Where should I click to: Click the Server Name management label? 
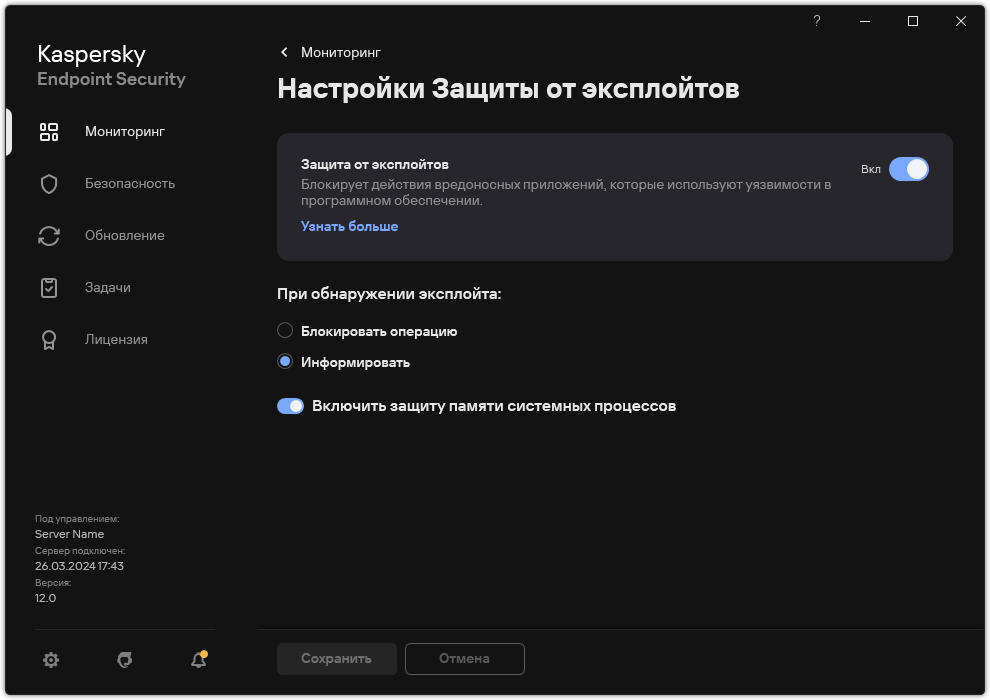tap(69, 534)
